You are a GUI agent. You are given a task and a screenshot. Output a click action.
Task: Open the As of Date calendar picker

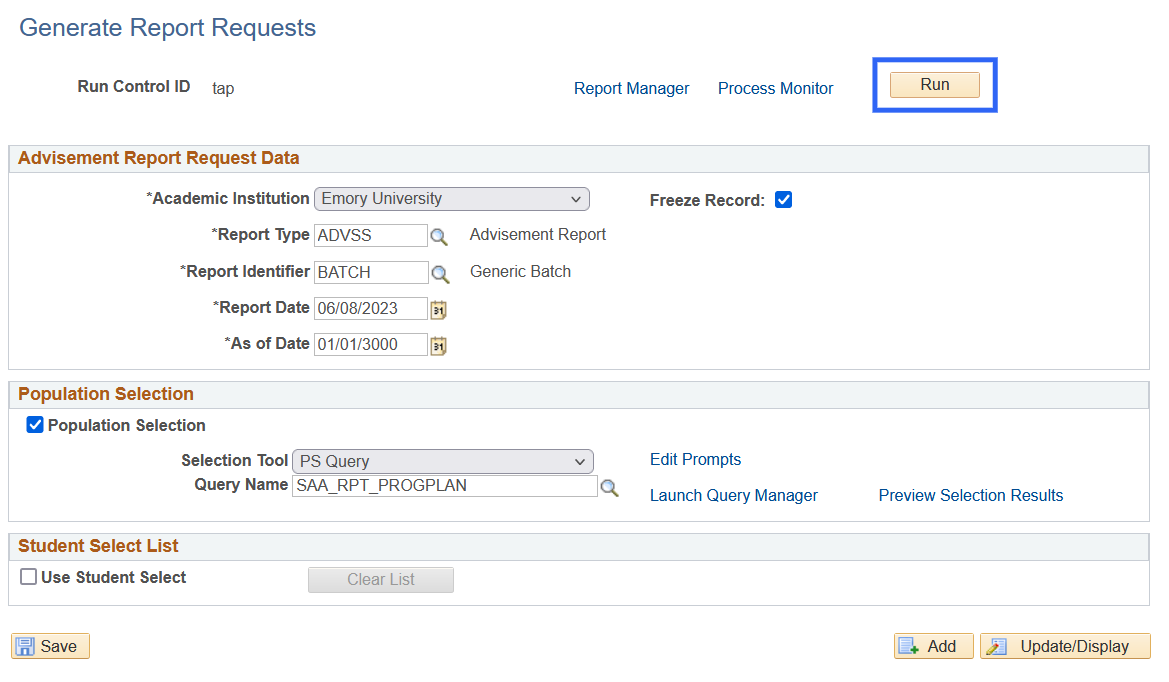coord(438,346)
